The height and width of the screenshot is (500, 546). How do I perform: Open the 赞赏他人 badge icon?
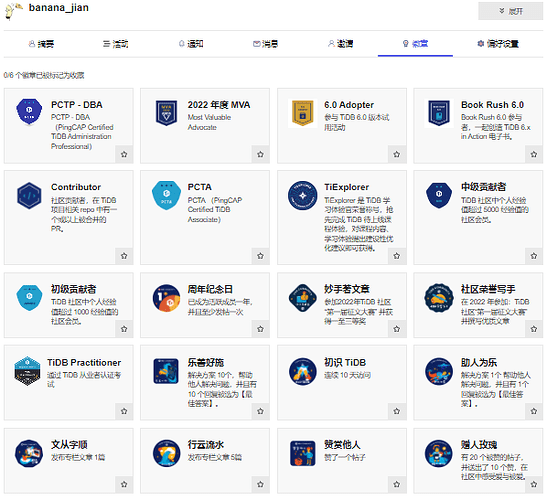click(303, 453)
